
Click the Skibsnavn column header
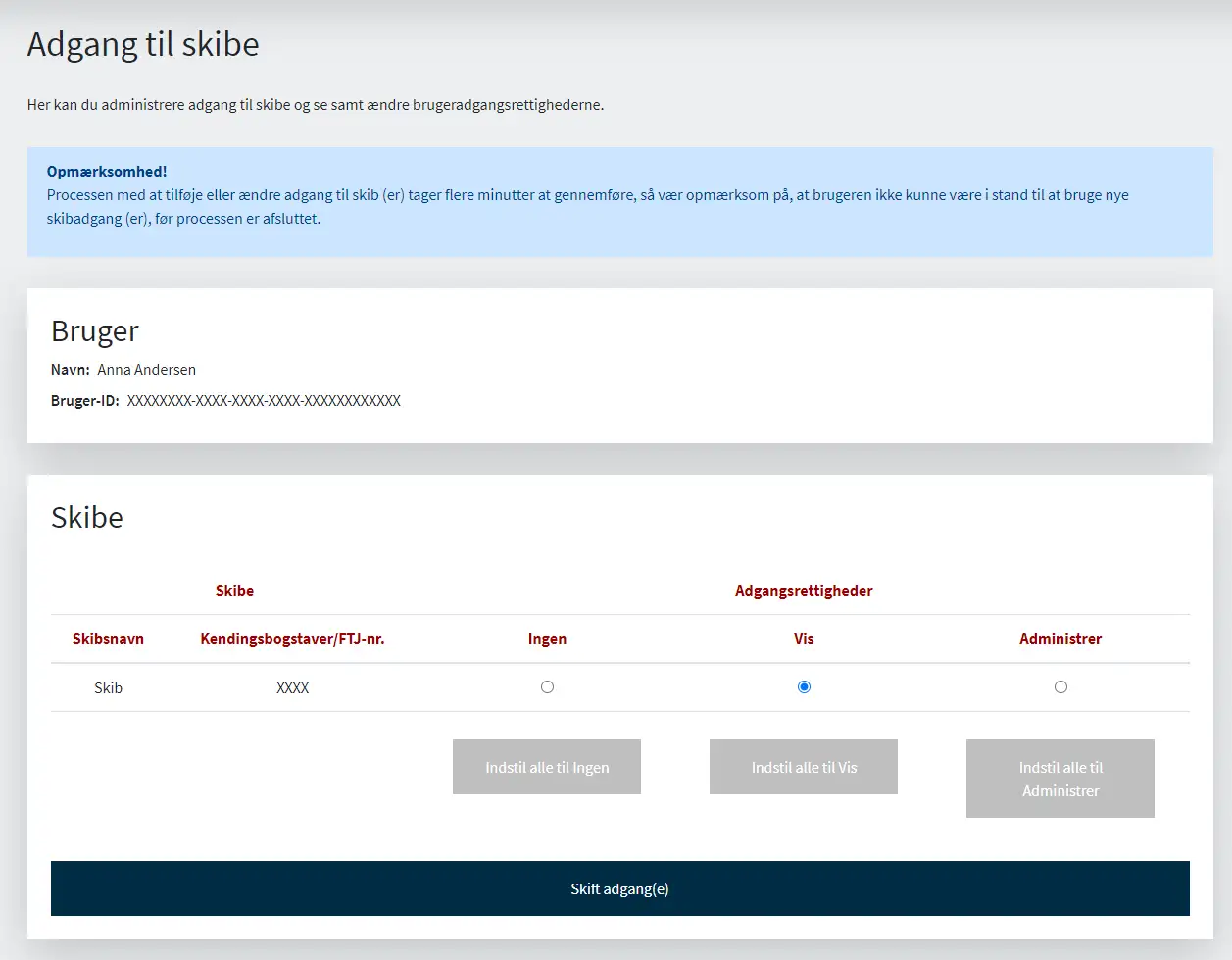click(108, 639)
